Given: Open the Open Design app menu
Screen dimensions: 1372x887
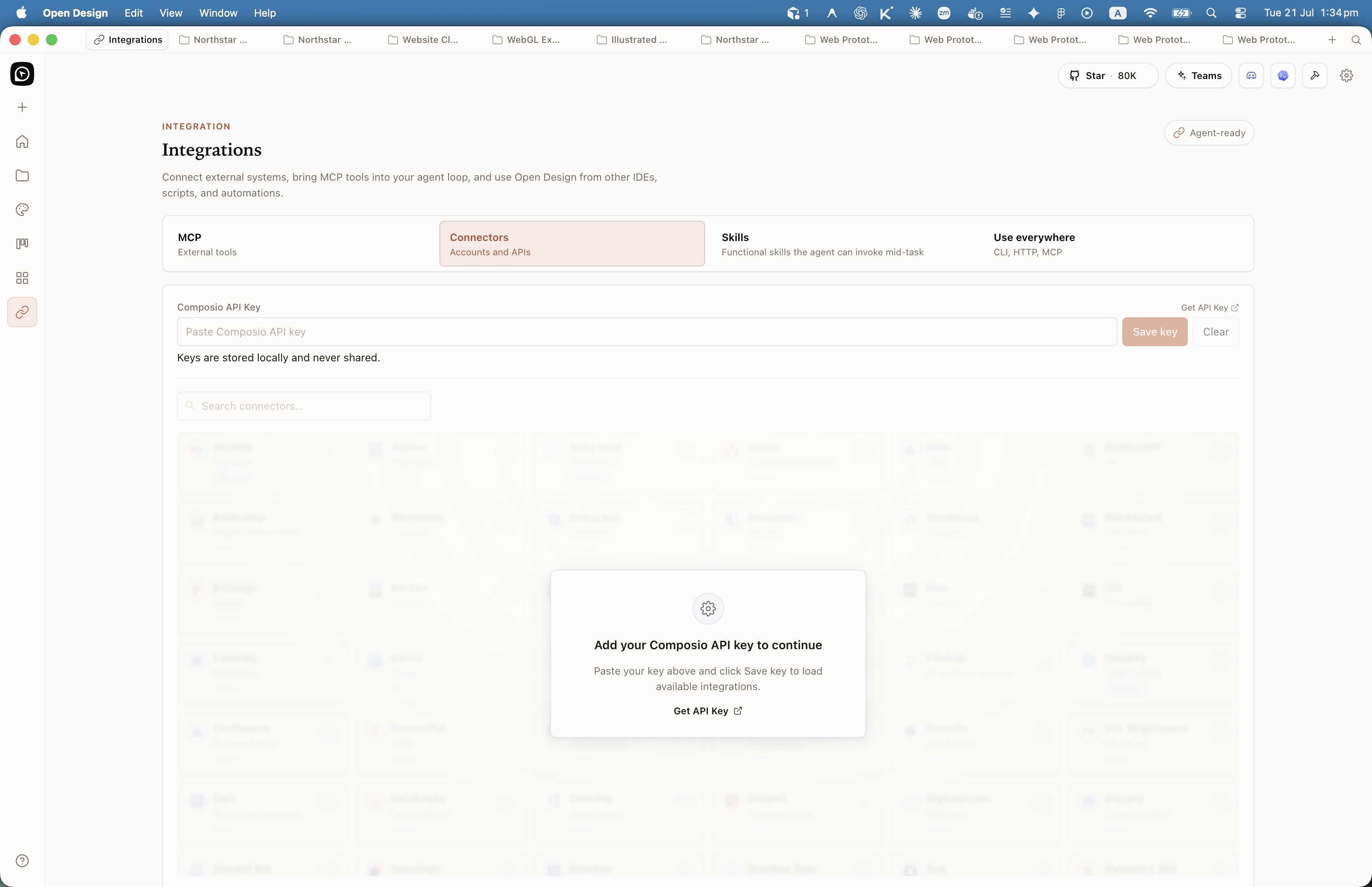Looking at the screenshot, I should (75, 13).
